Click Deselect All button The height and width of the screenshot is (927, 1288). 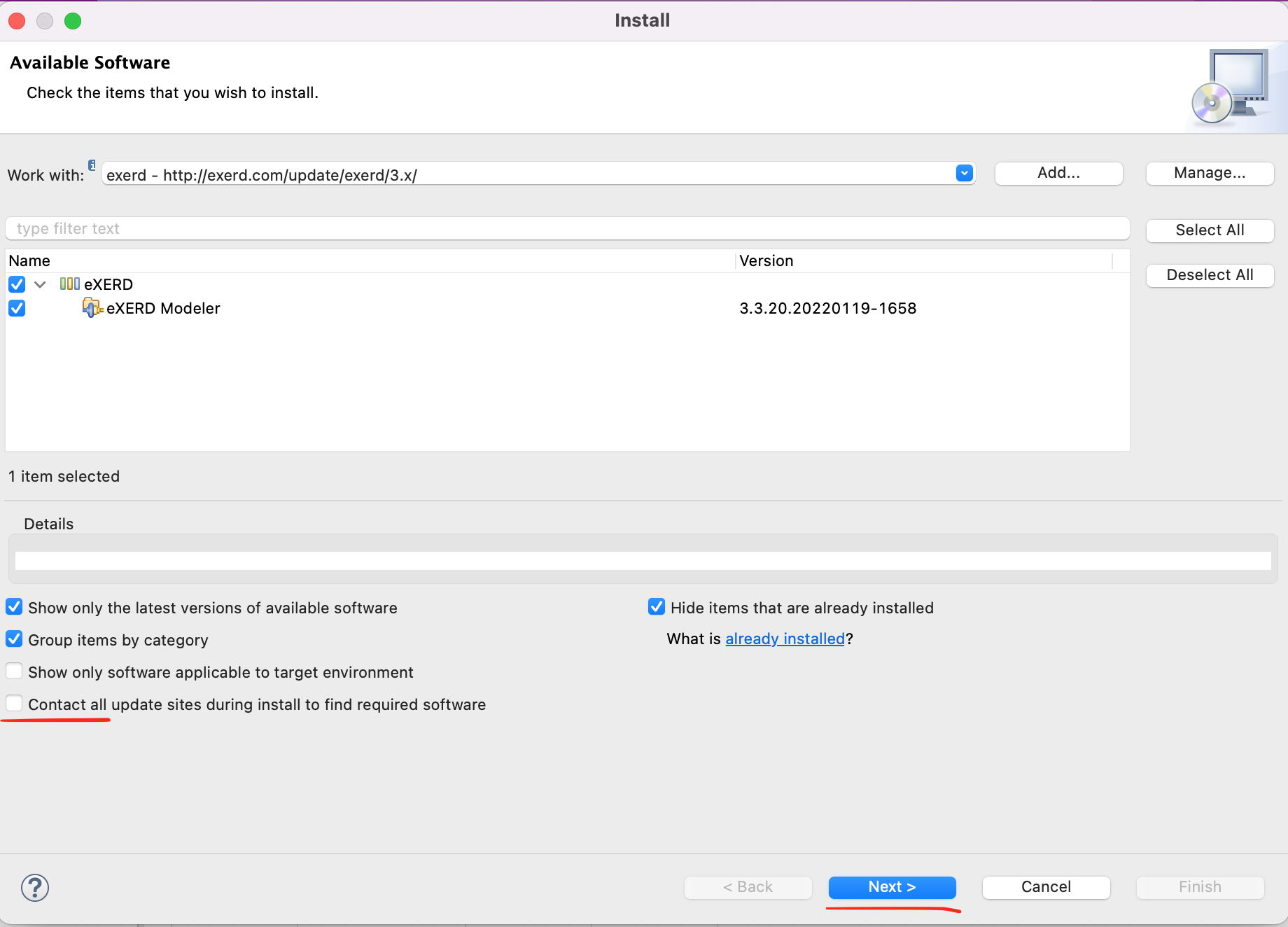tap(1210, 275)
